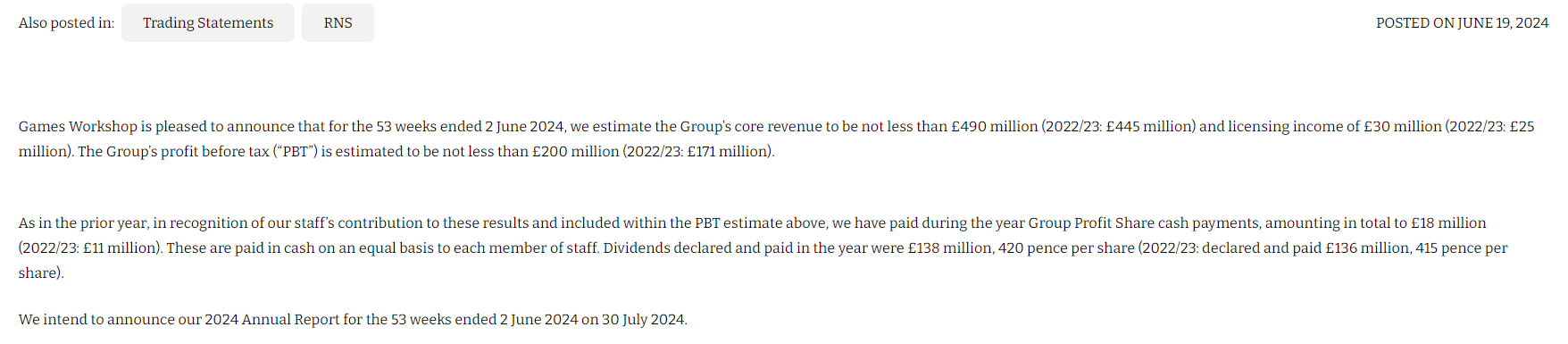Click the 'Also posted in:' label
The image size is (1568, 344).
[x=66, y=23]
